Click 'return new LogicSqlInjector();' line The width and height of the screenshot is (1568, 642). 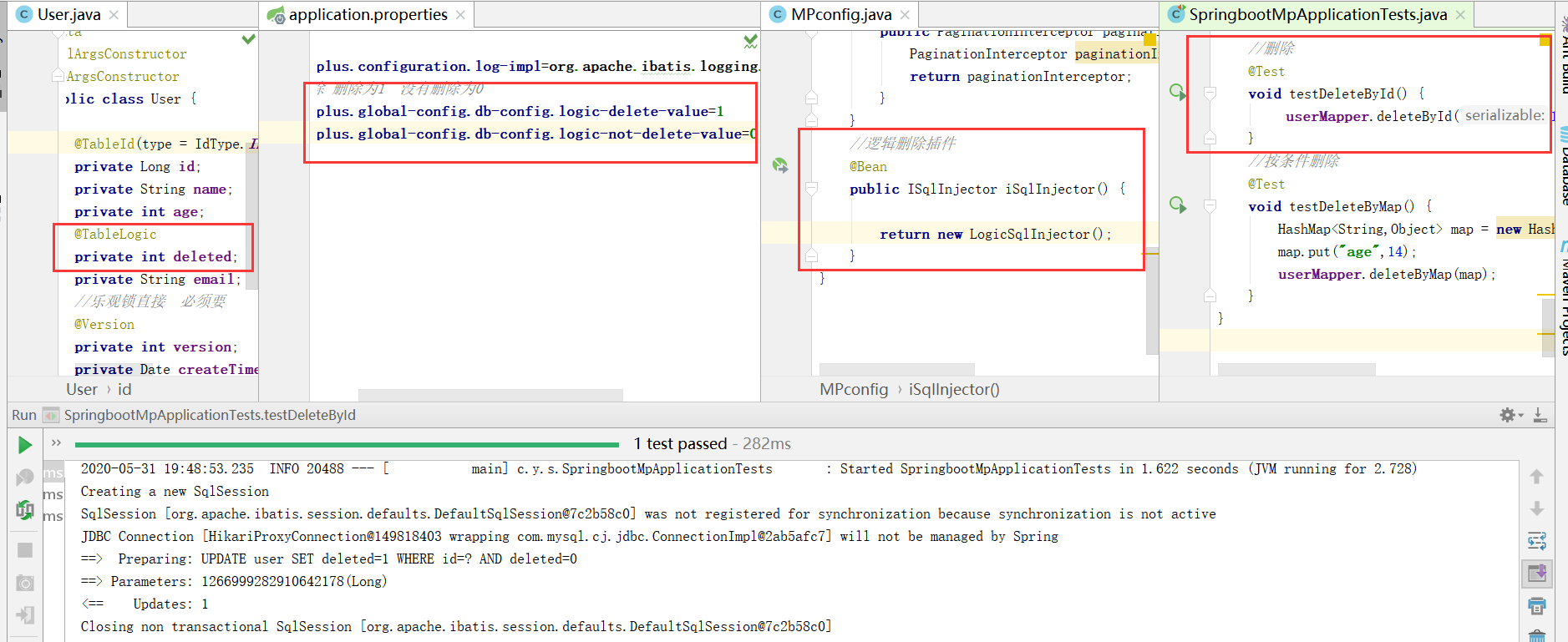coord(996,235)
